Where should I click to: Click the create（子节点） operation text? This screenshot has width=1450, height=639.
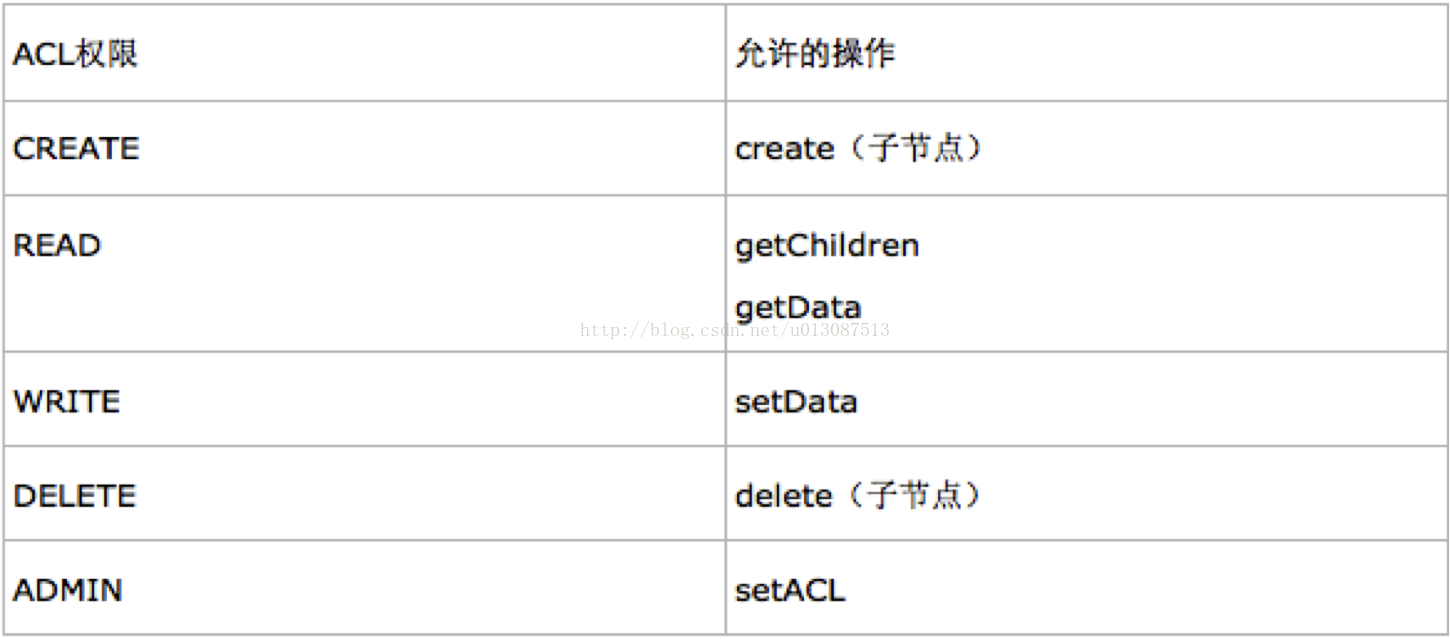[x=860, y=149]
